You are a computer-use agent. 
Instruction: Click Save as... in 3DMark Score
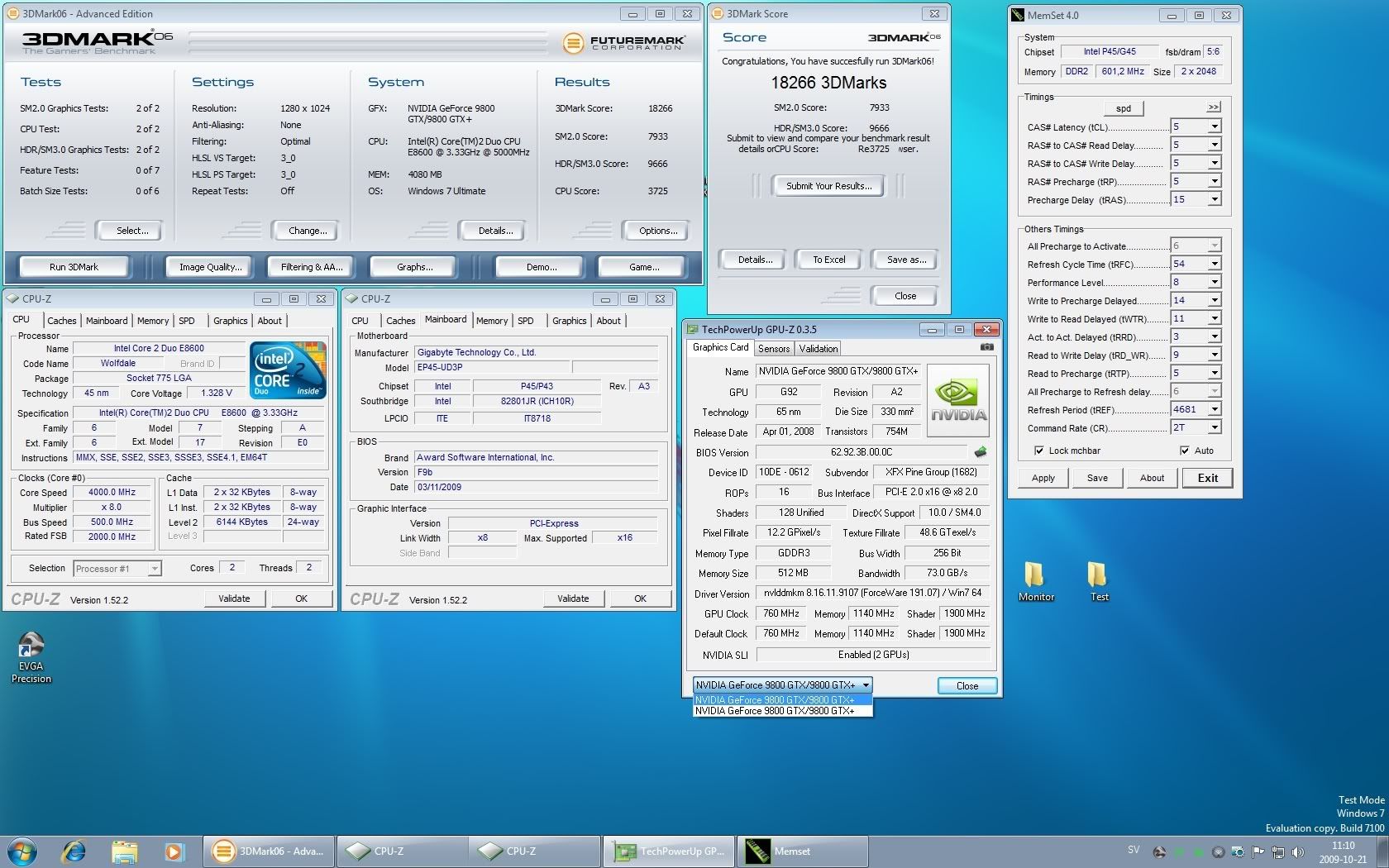point(907,260)
